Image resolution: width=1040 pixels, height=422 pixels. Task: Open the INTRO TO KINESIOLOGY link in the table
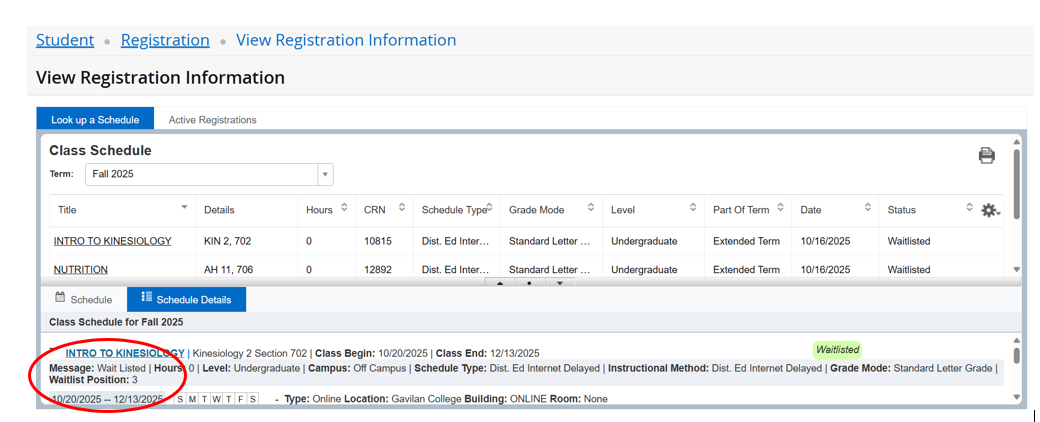tap(112, 241)
